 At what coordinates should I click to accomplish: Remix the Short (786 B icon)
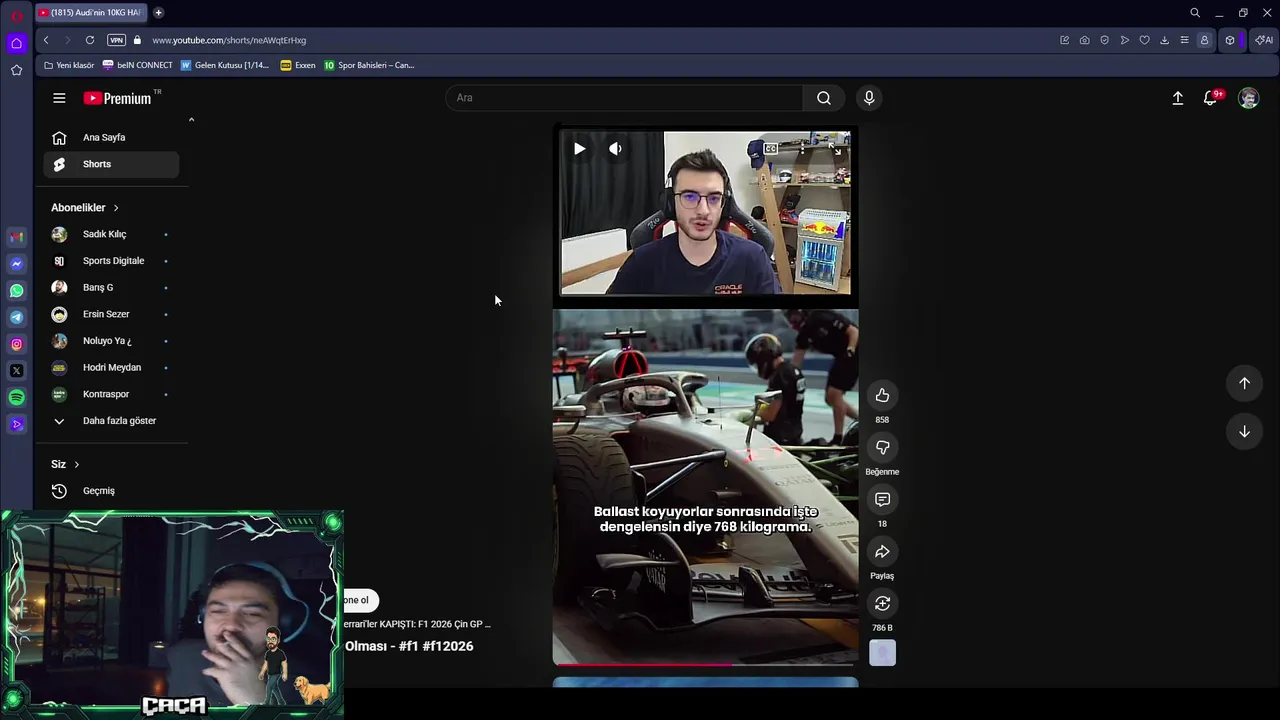[x=882, y=603]
